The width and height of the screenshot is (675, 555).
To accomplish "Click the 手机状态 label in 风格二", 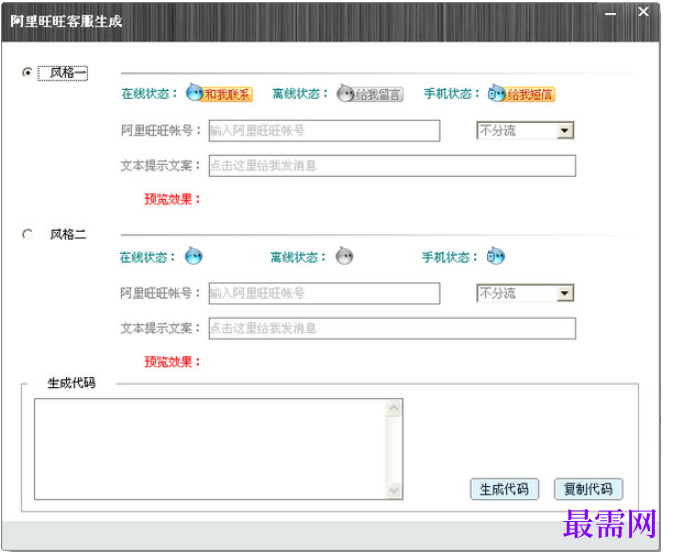I will pyautogui.click(x=450, y=257).
